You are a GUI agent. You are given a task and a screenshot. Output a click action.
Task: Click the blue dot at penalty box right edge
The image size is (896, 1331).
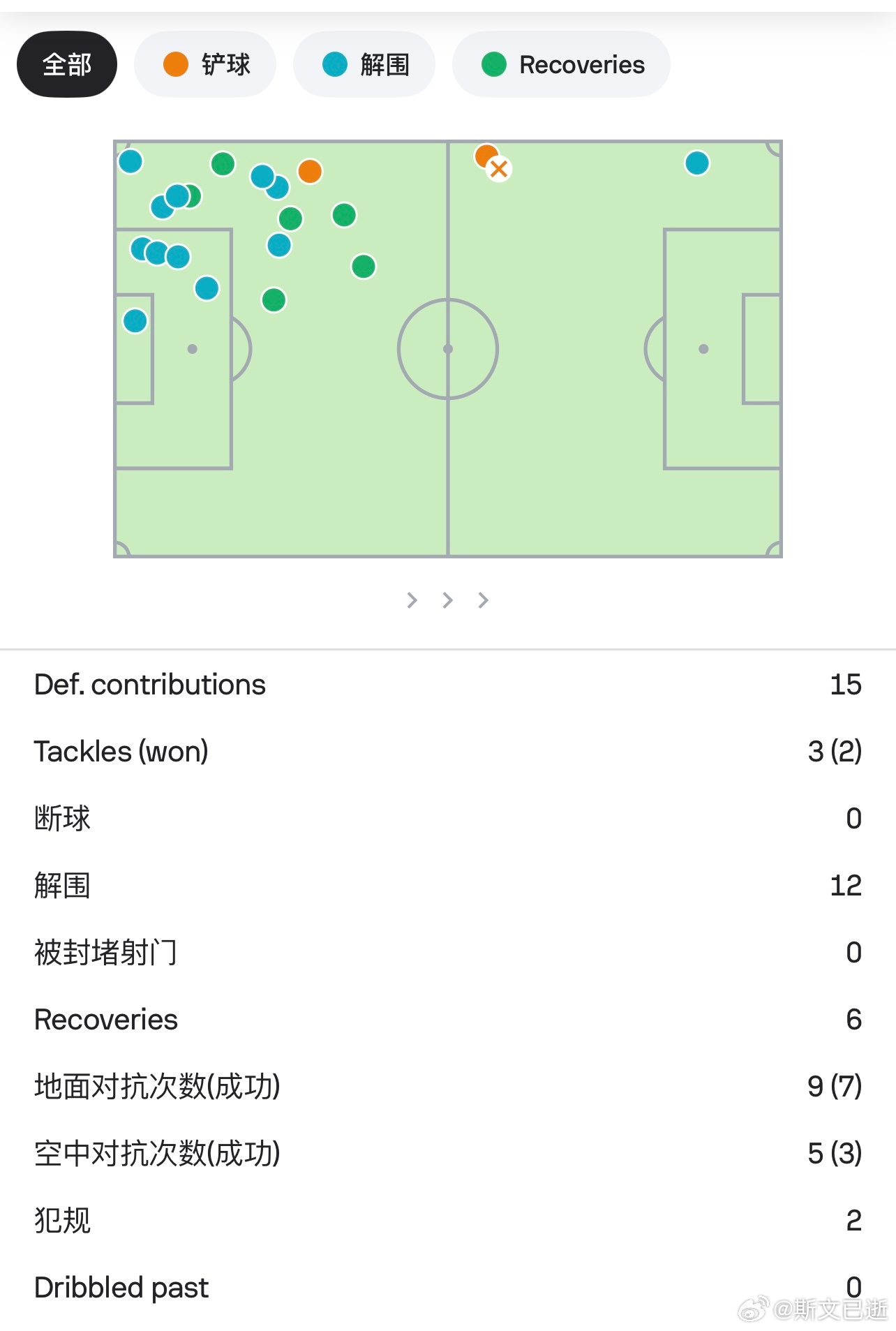pos(207,288)
